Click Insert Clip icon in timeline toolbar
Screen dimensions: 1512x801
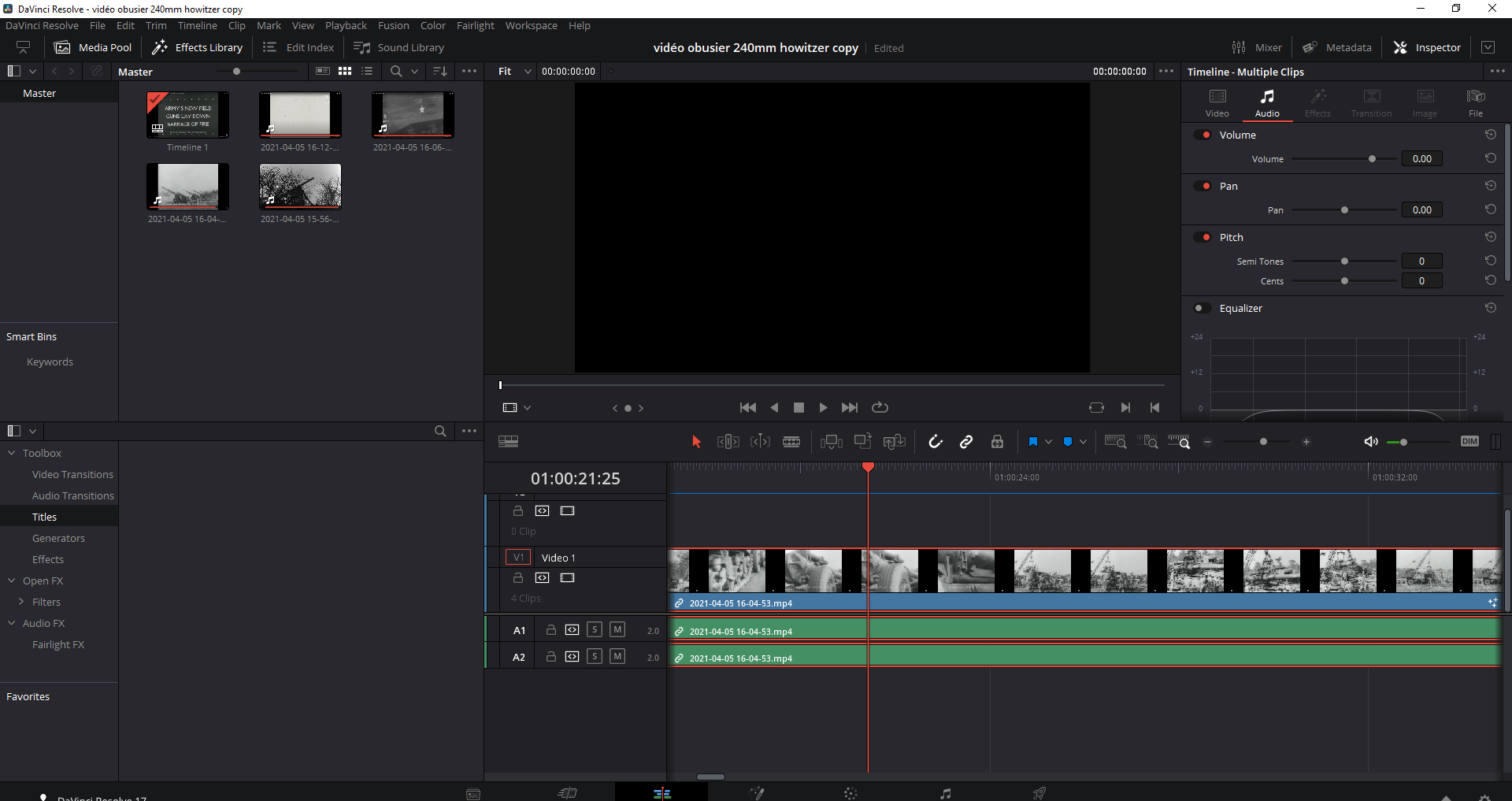831,442
